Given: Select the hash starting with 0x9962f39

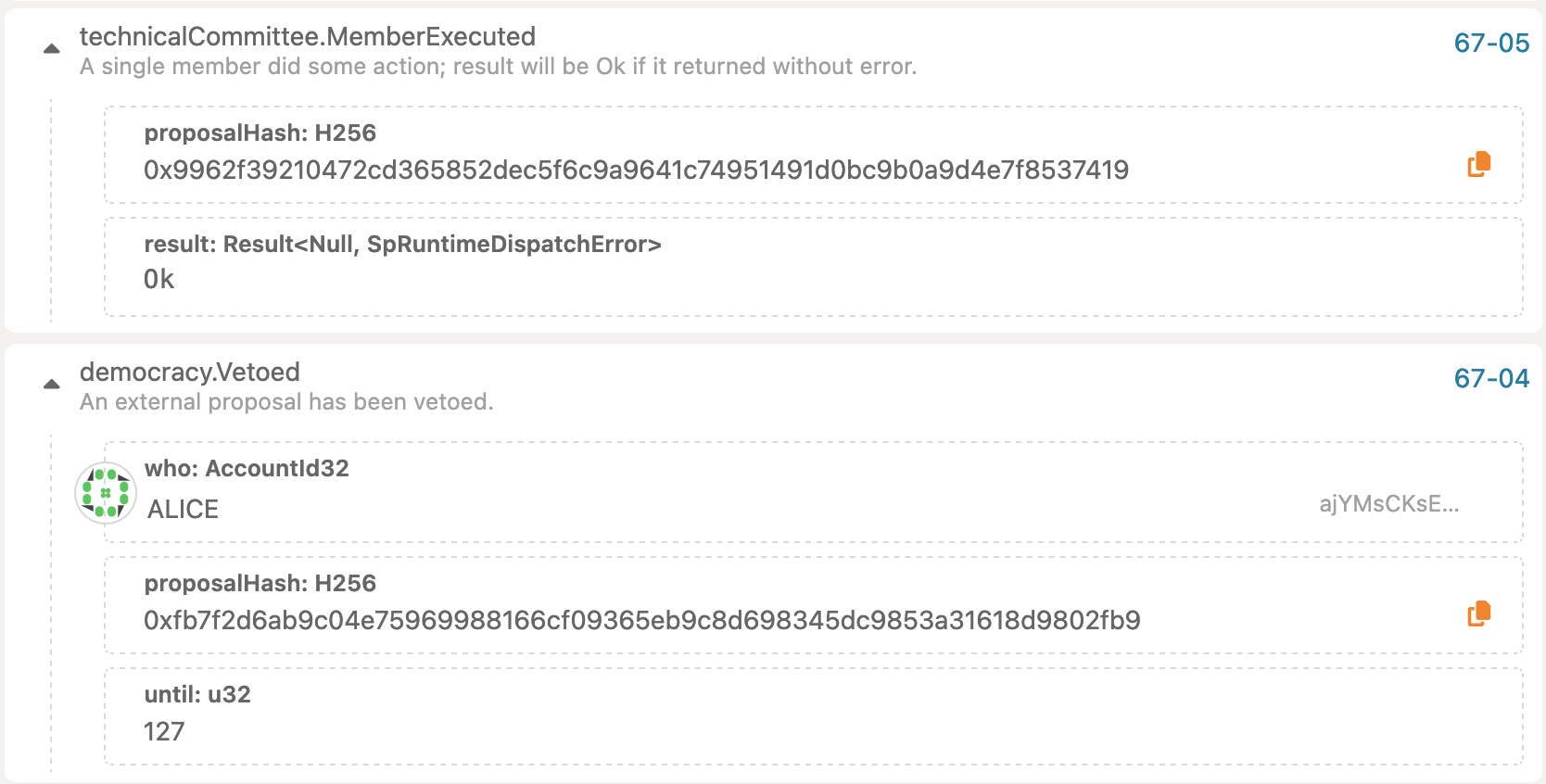Looking at the screenshot, I should pos(636,171).
